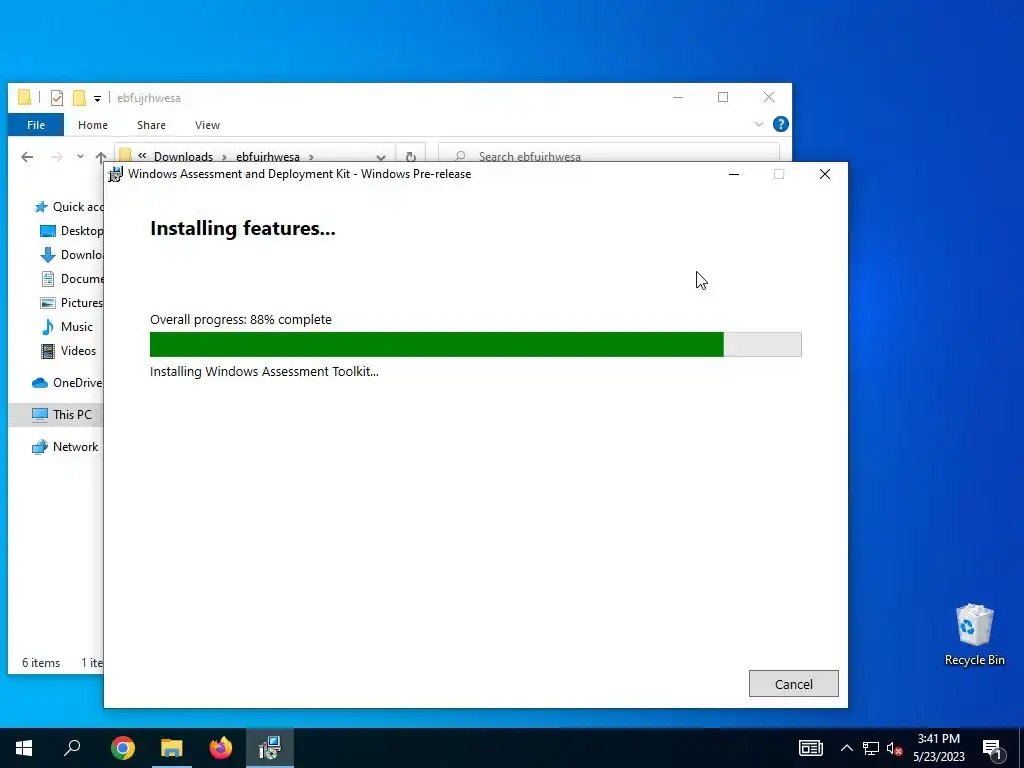Open the File menu in File Explorer

36,125
